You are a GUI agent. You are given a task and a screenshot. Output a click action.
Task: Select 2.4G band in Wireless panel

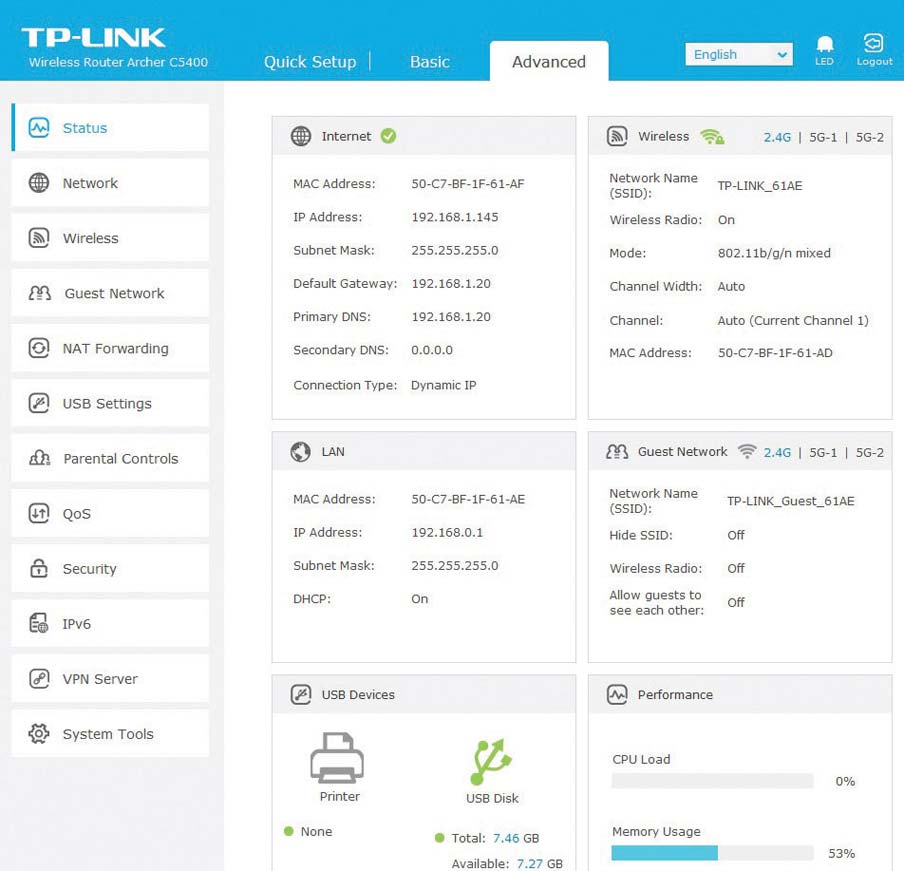(777, 137)
